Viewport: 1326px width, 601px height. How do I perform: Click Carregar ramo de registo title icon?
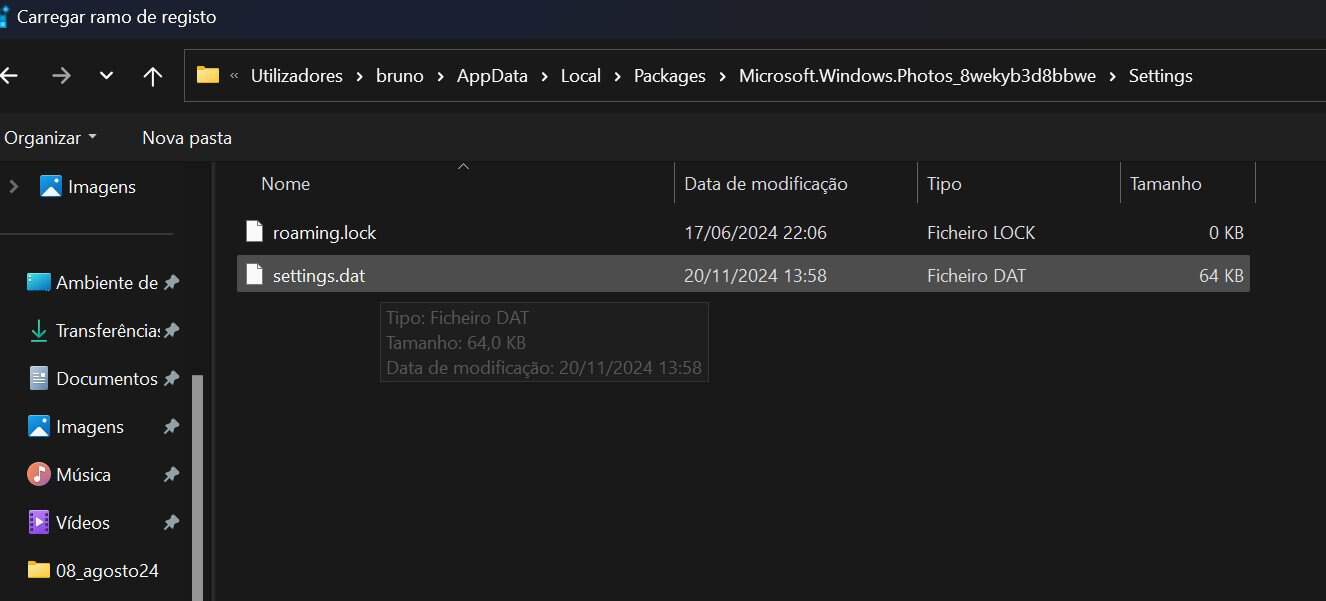4,17
